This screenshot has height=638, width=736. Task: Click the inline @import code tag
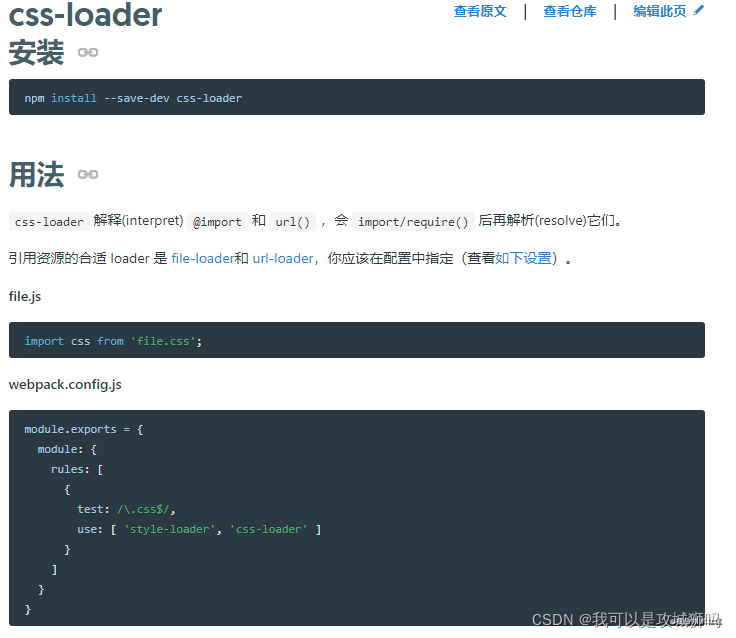coord(217,222)
